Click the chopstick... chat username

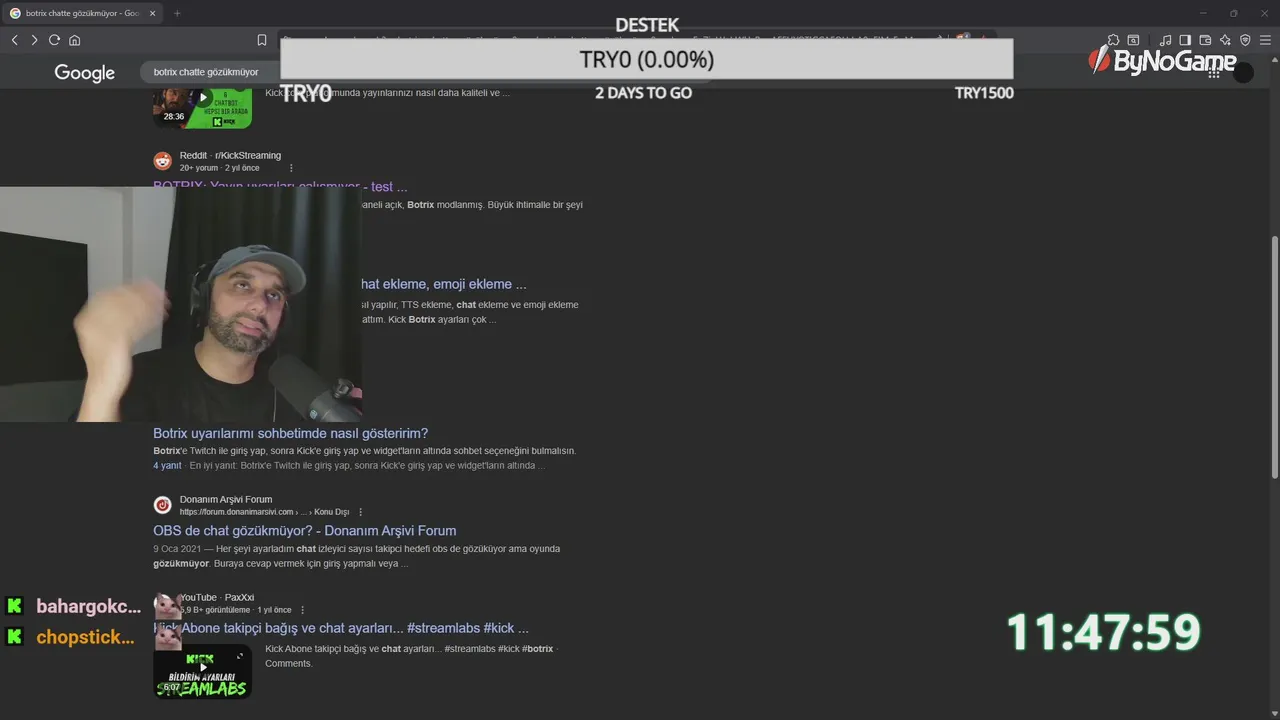click(x=85, y=637)
